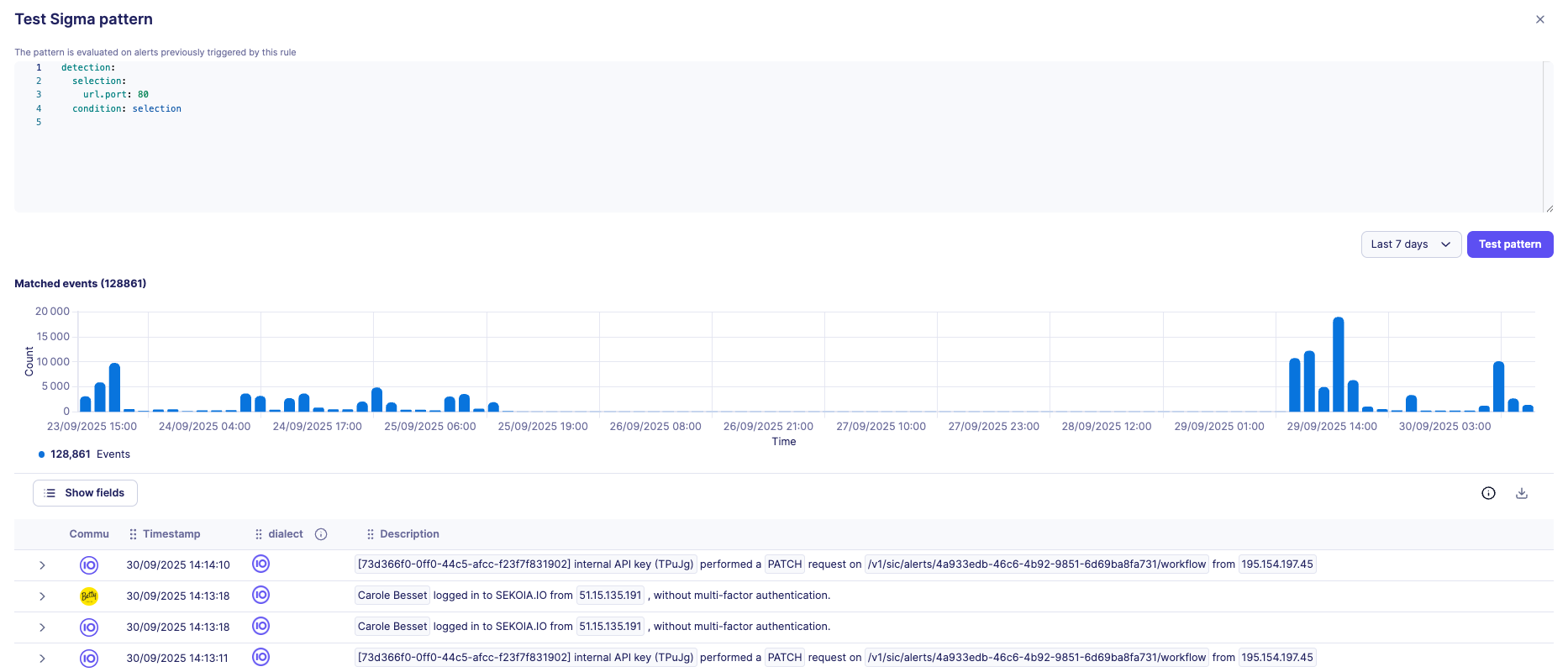The image size is (1568, 672).
Task: Expand the 14:13:11 event row
Action: tap(42, 659)
